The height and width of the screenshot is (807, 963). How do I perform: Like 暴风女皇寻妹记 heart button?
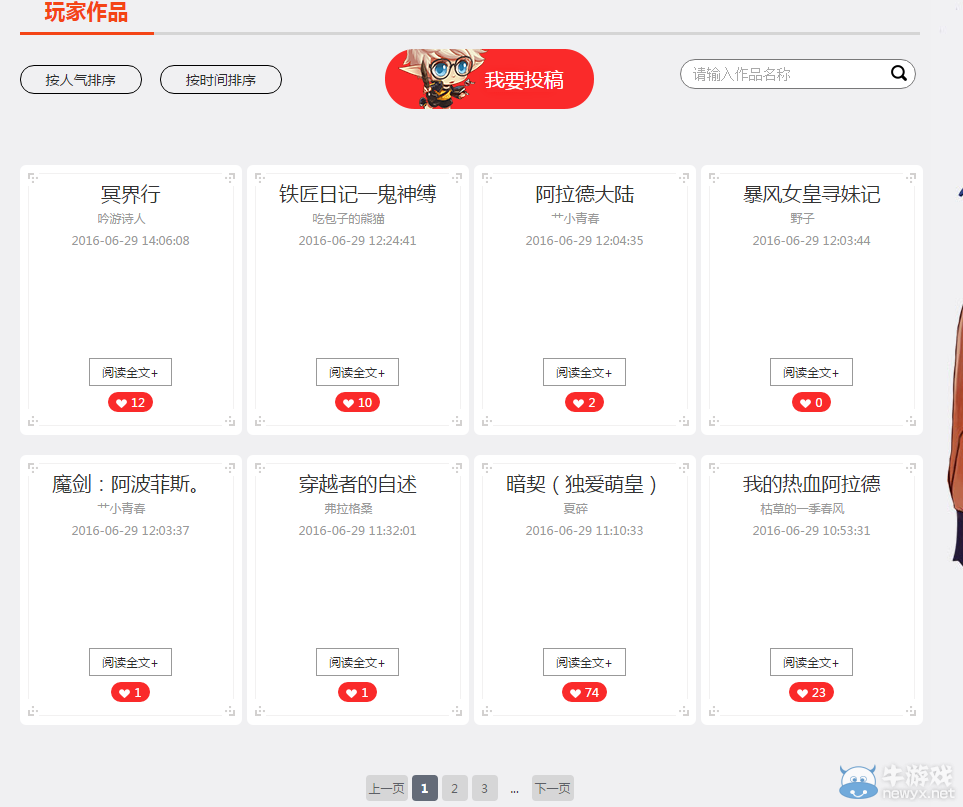click(x=811, y=403)
